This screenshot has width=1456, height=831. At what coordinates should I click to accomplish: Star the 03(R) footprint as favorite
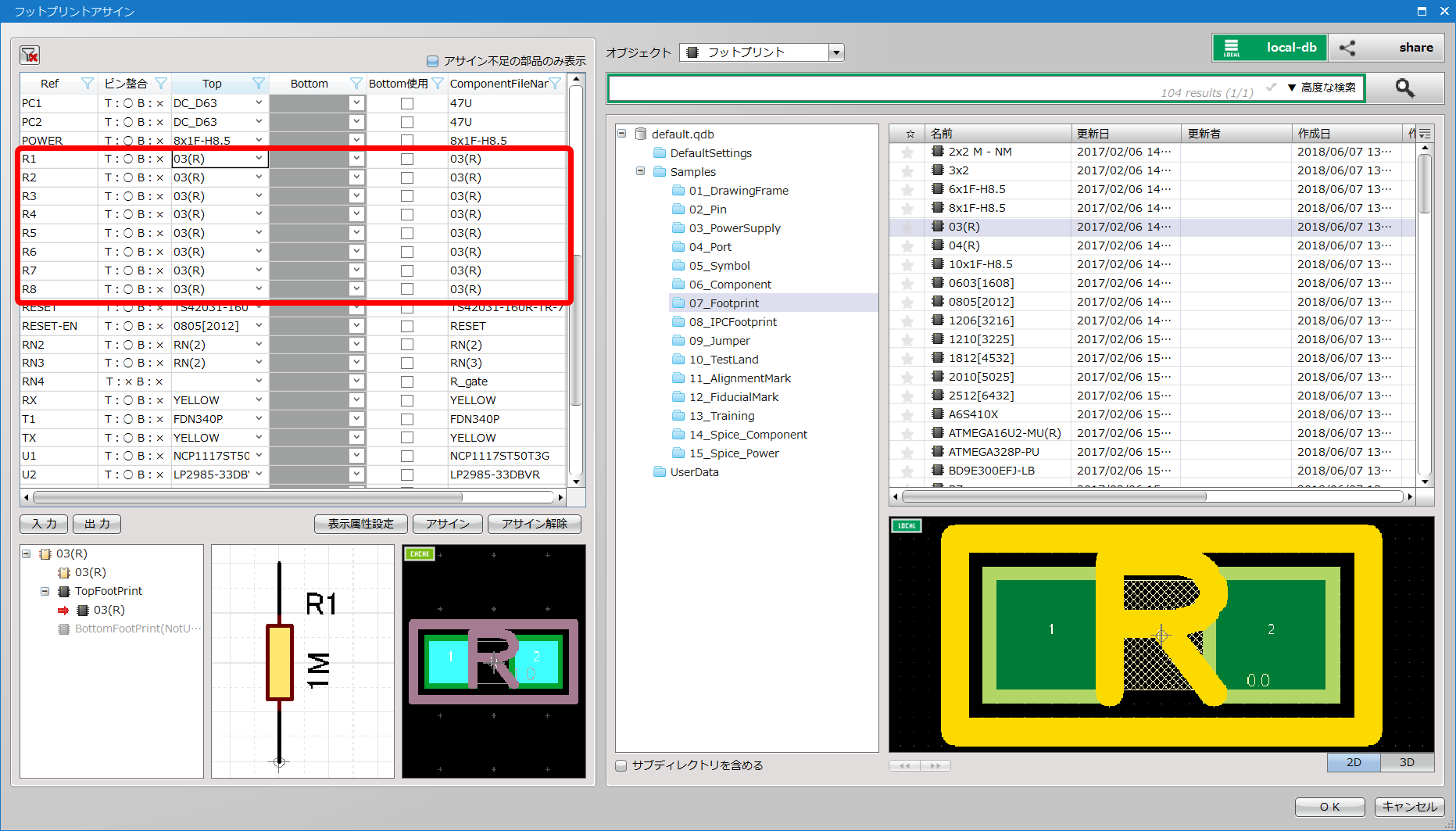tap(907, 227)
